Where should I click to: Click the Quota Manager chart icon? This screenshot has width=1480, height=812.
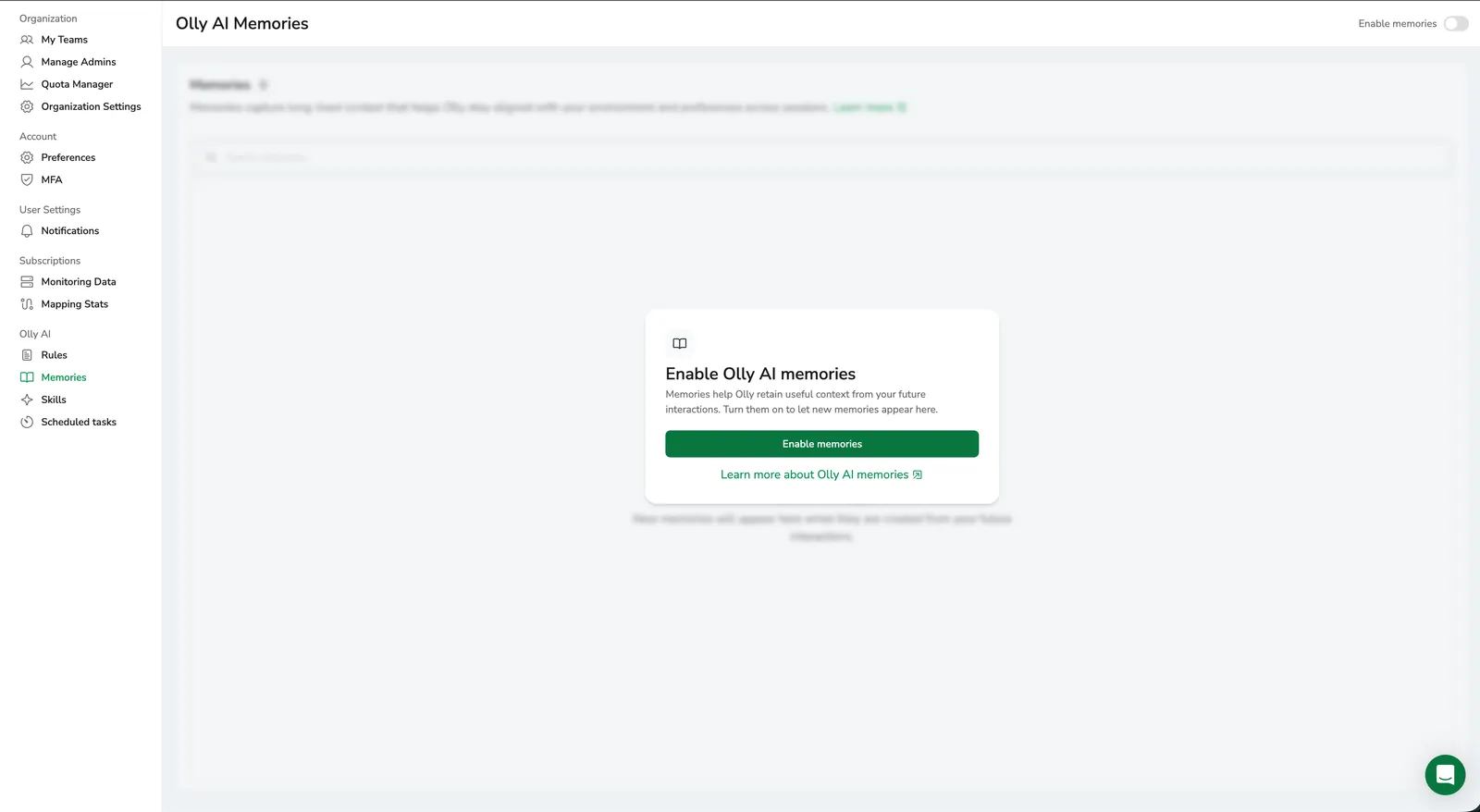coord(27,84)
